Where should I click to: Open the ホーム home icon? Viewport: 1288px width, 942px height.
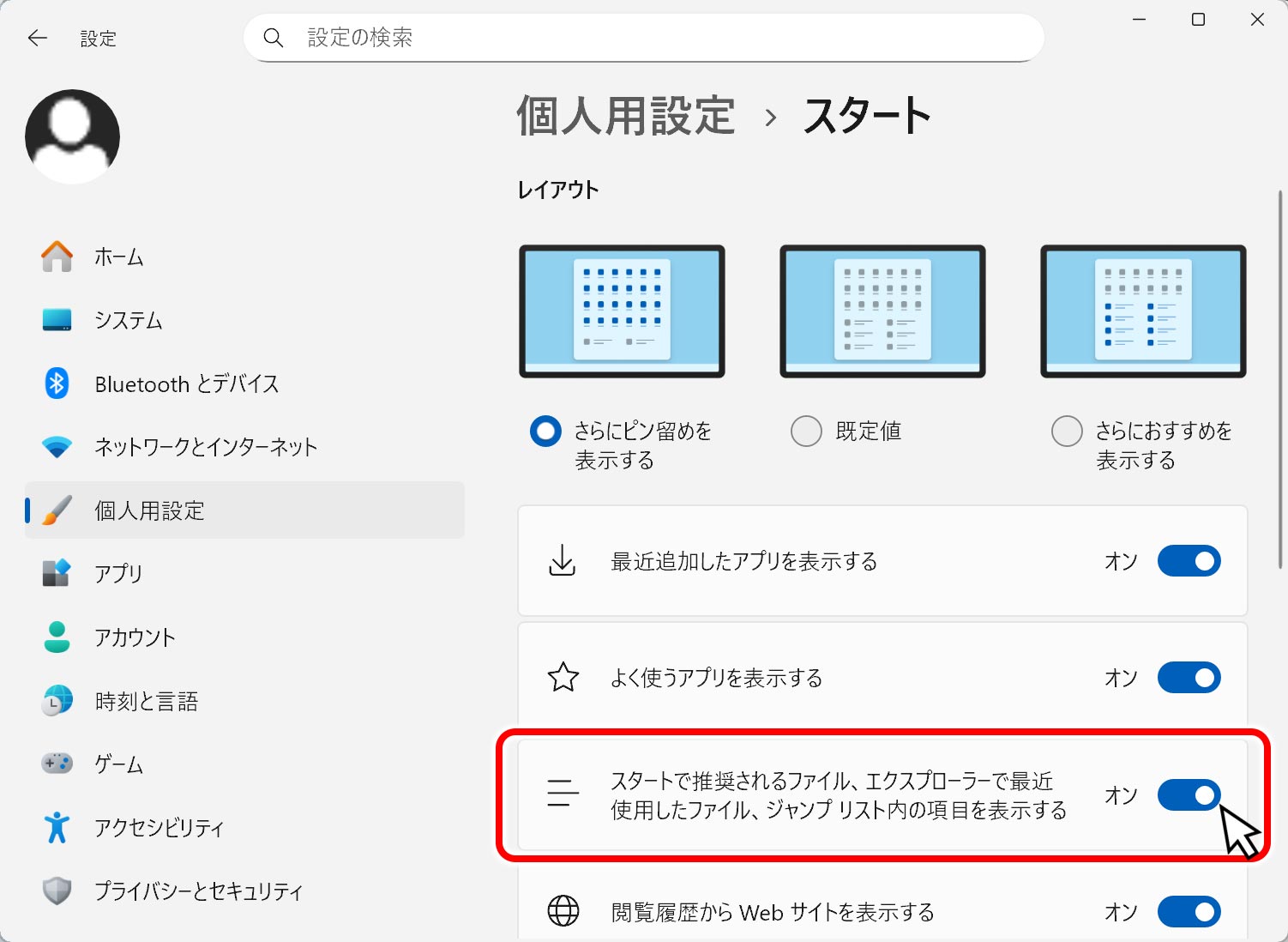tap(57, 257)
